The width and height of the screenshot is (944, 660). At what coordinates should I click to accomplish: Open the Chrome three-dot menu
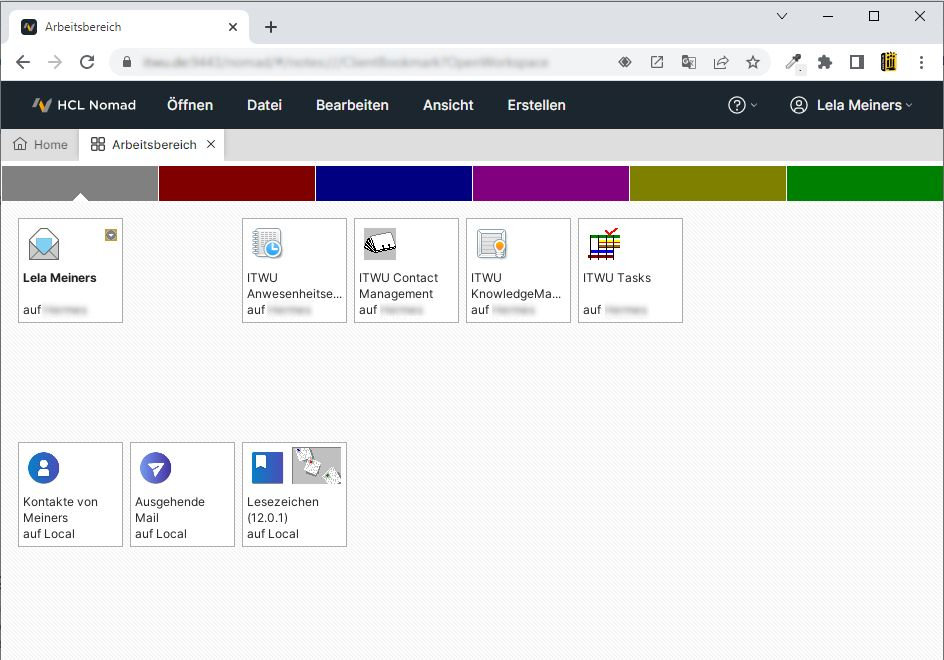921,62
